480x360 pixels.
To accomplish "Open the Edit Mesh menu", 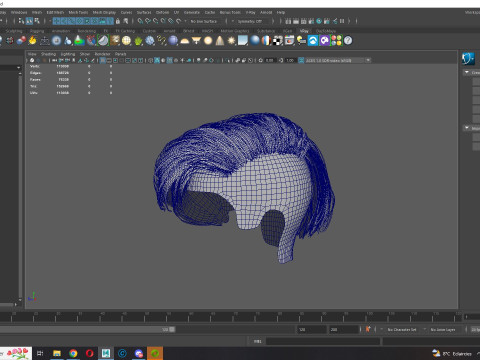I will (x=55, y=12).
